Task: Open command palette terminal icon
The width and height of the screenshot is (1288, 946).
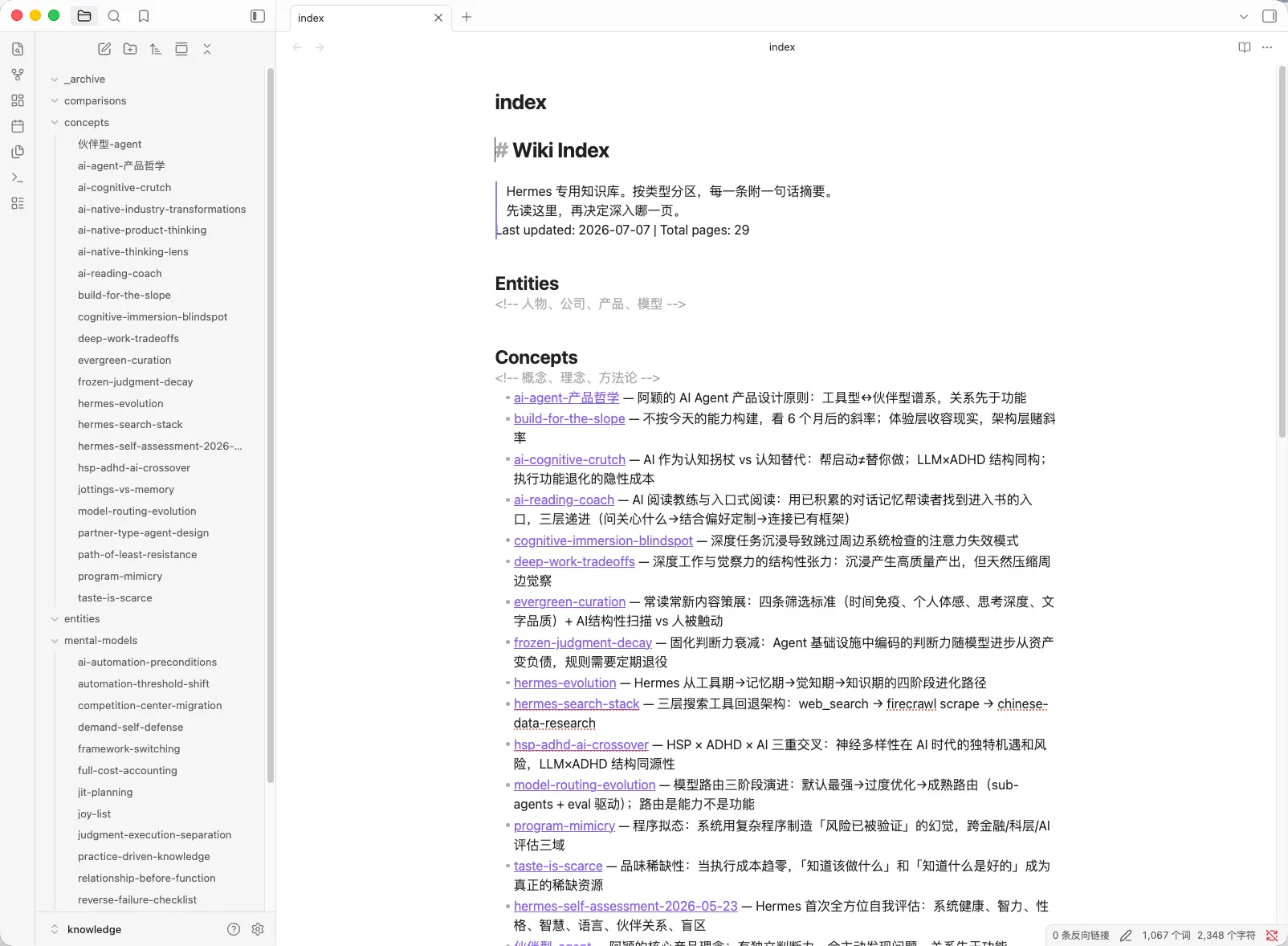Action: (x=18, y=177)
